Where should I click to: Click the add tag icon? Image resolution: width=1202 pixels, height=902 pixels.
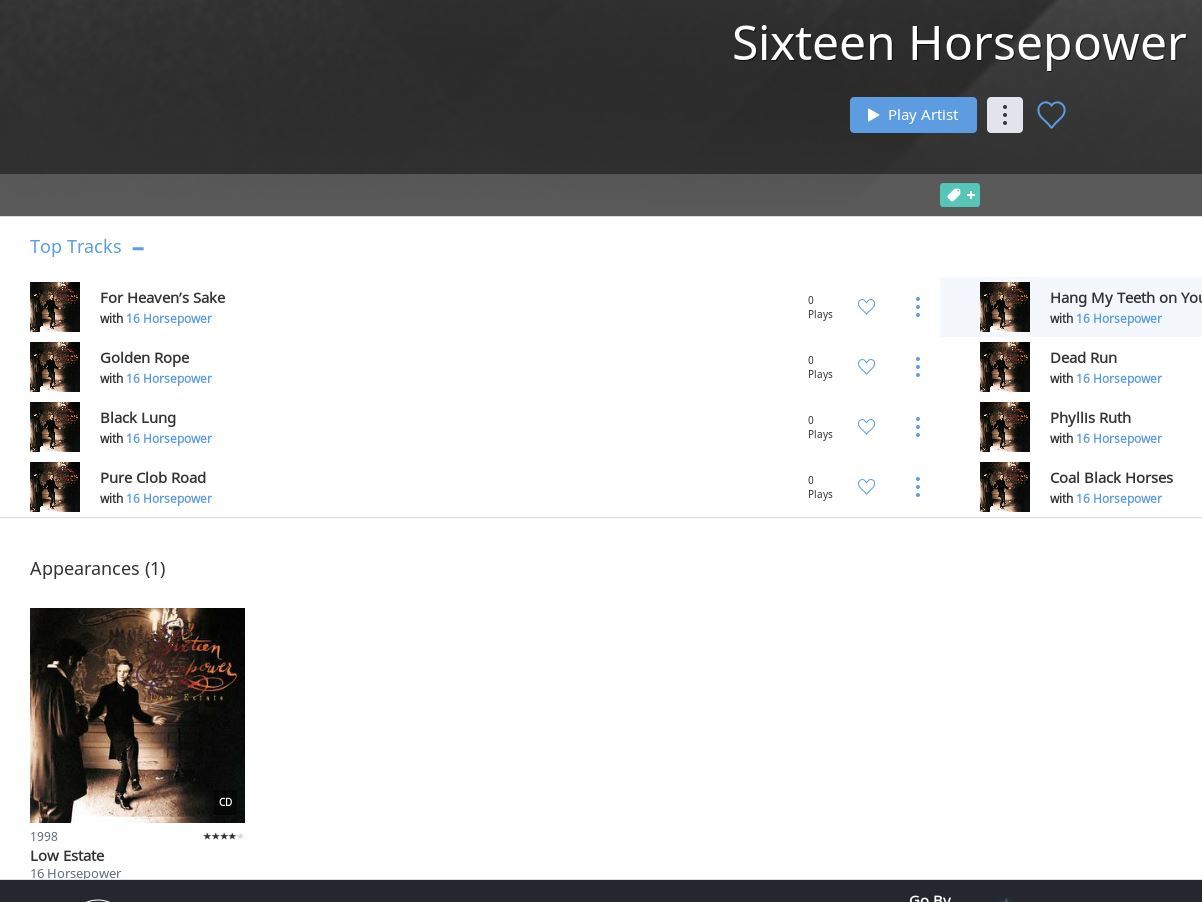click(x=960, y=195)
